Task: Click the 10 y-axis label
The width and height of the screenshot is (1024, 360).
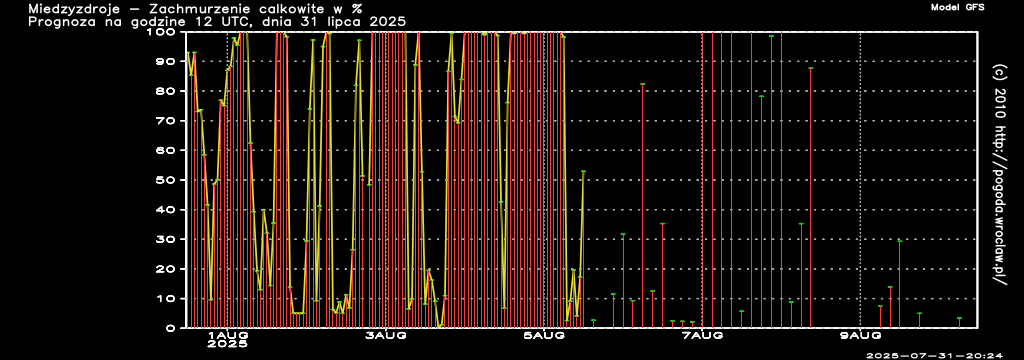Action: point(167,299)
